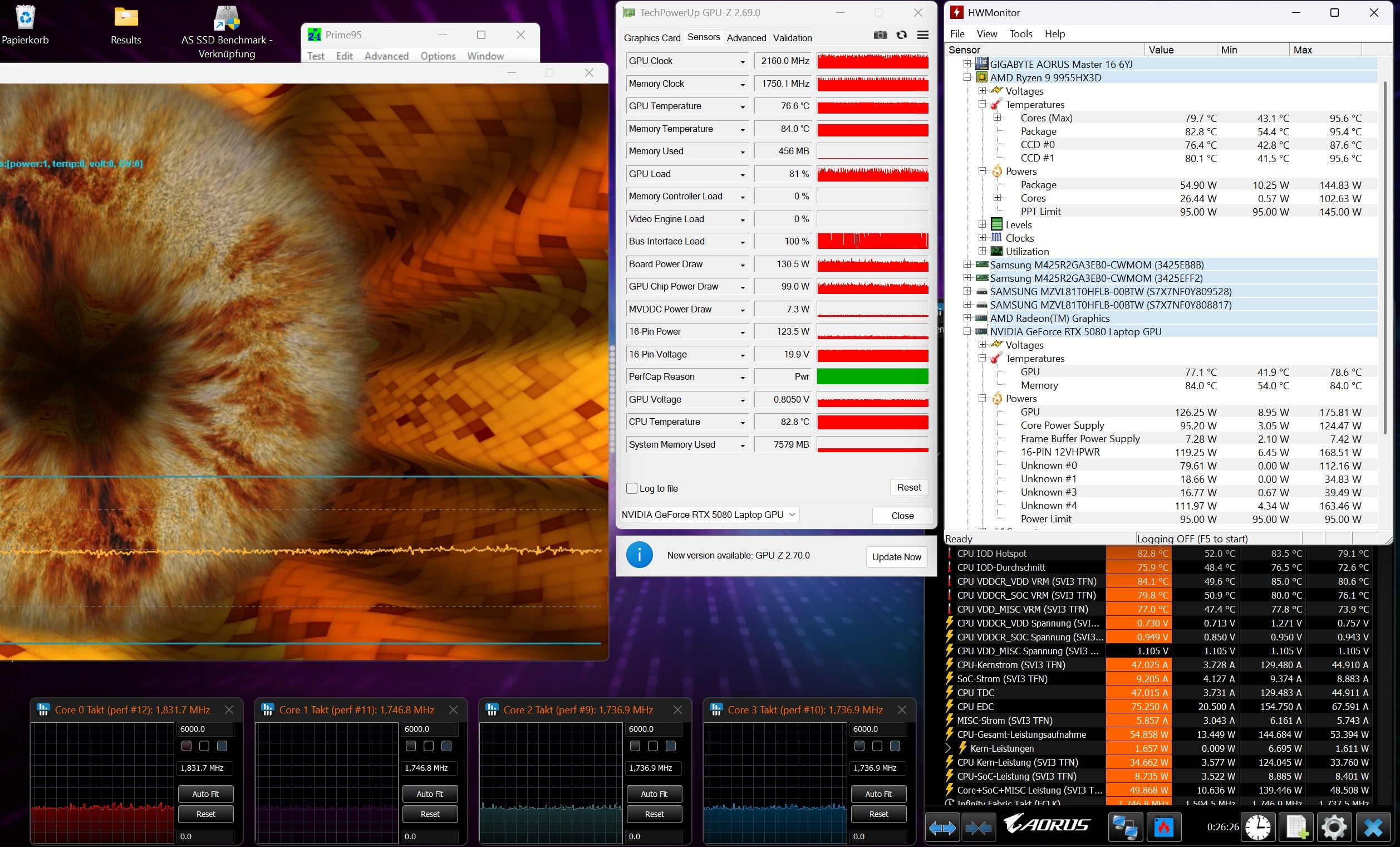This screenshot has height=847, width=1400.
Task: Open the Help menu in HWMonitor
Action: 1054,34
